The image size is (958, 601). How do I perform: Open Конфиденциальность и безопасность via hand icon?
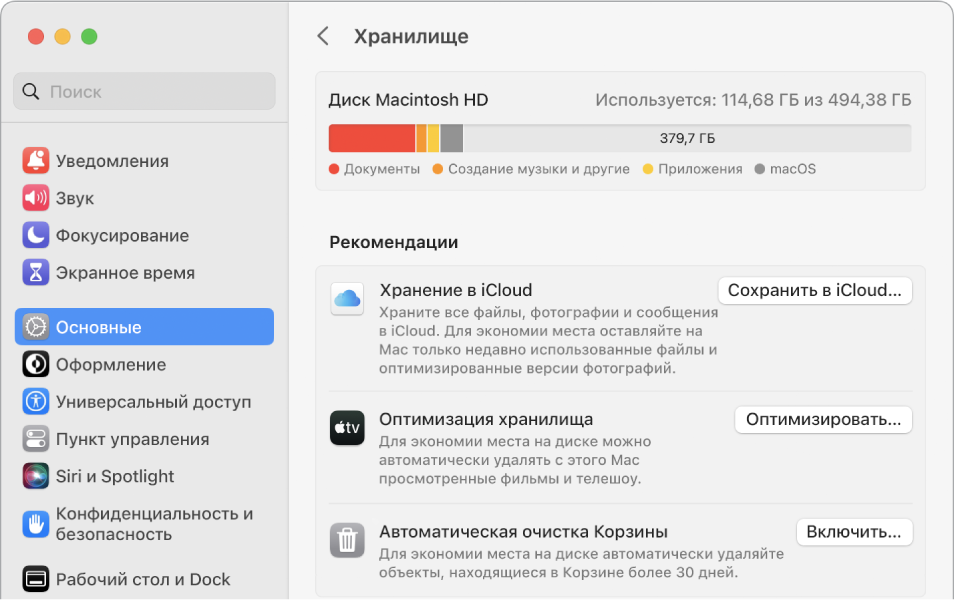[34, 522]
